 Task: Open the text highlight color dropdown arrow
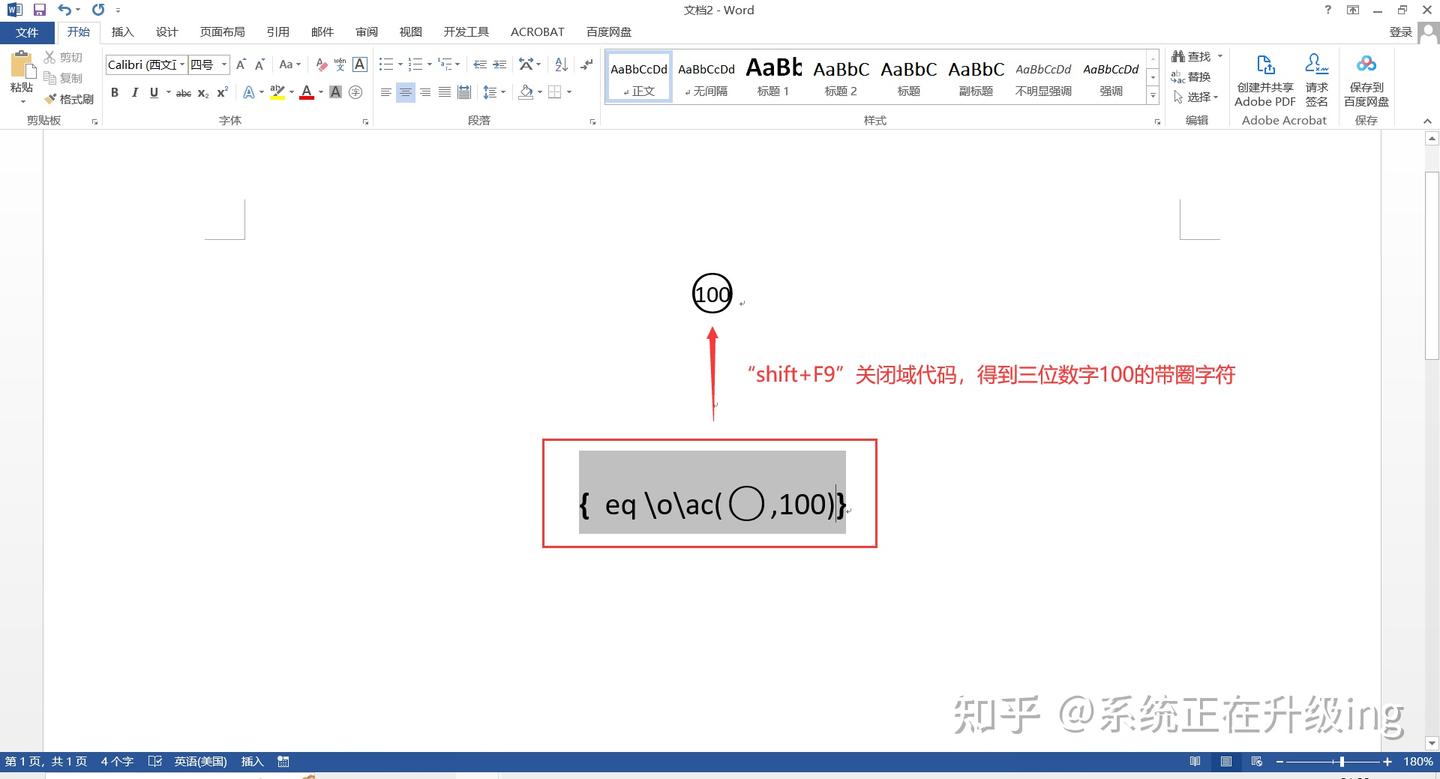(x=291, y=92)
